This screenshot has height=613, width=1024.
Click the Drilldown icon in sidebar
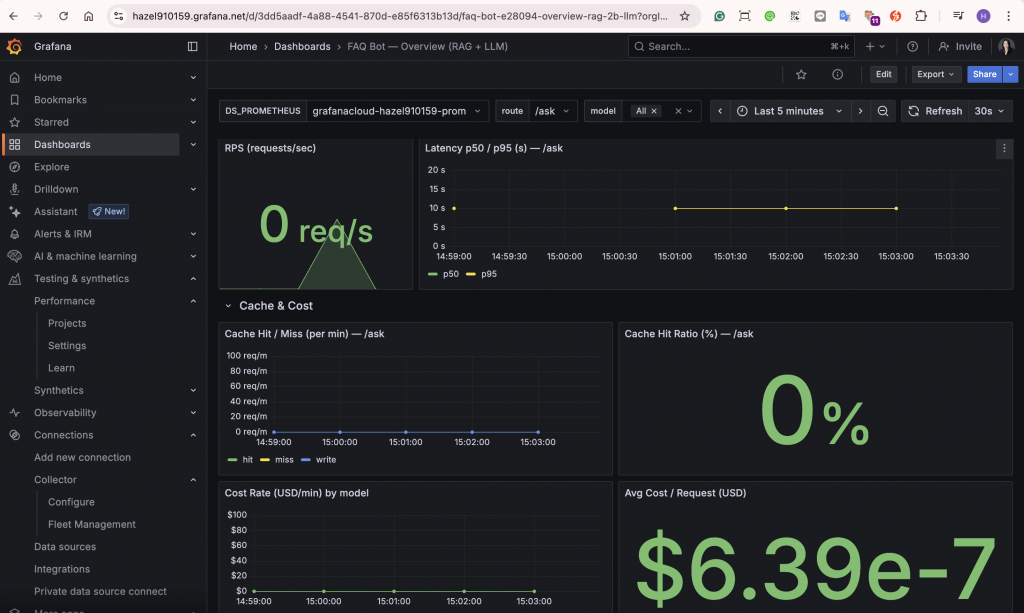point(14,189)
